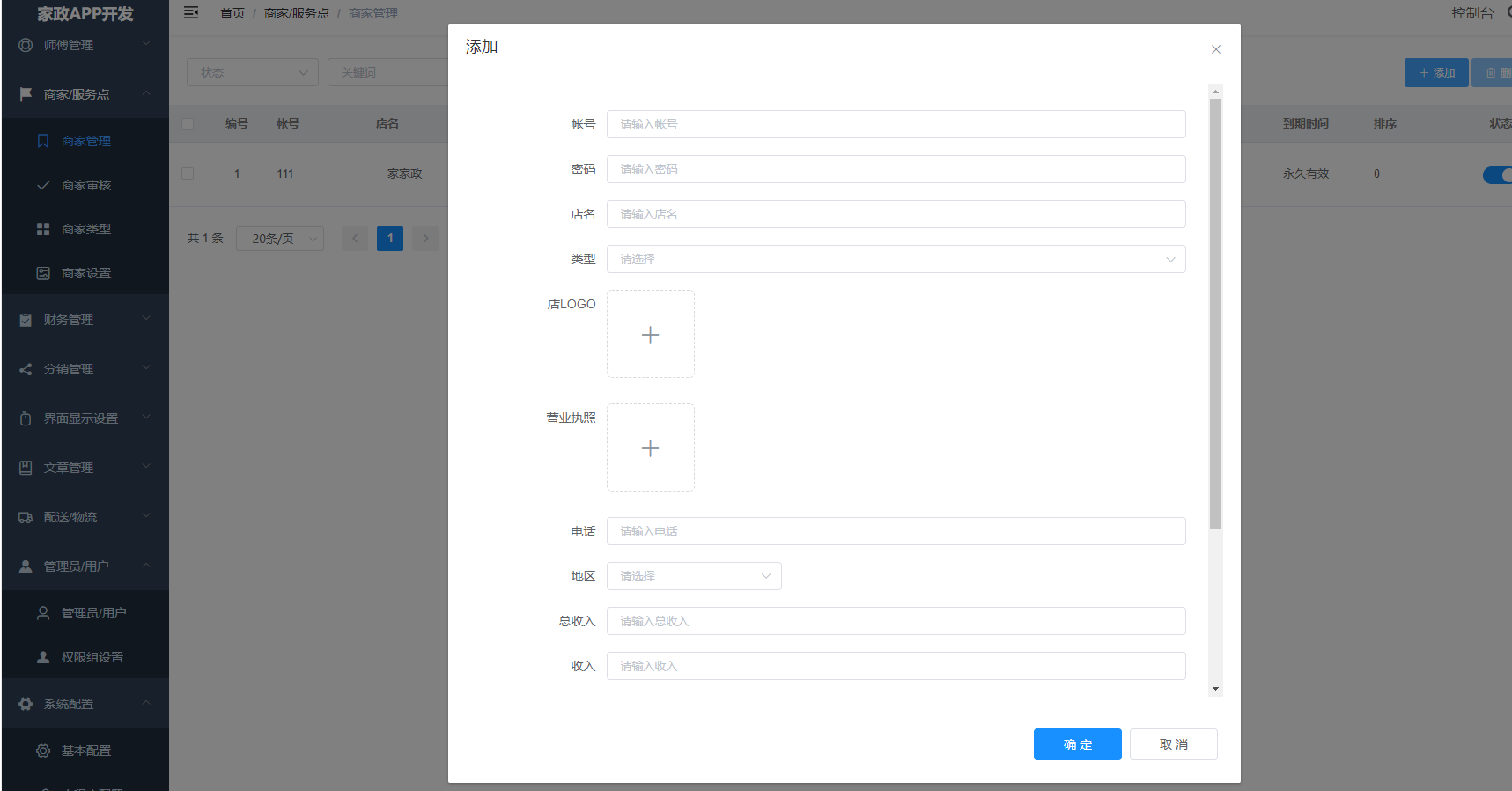Expand 文章管理 menu chevron
1512x791 pixels.
pos(146,467)
